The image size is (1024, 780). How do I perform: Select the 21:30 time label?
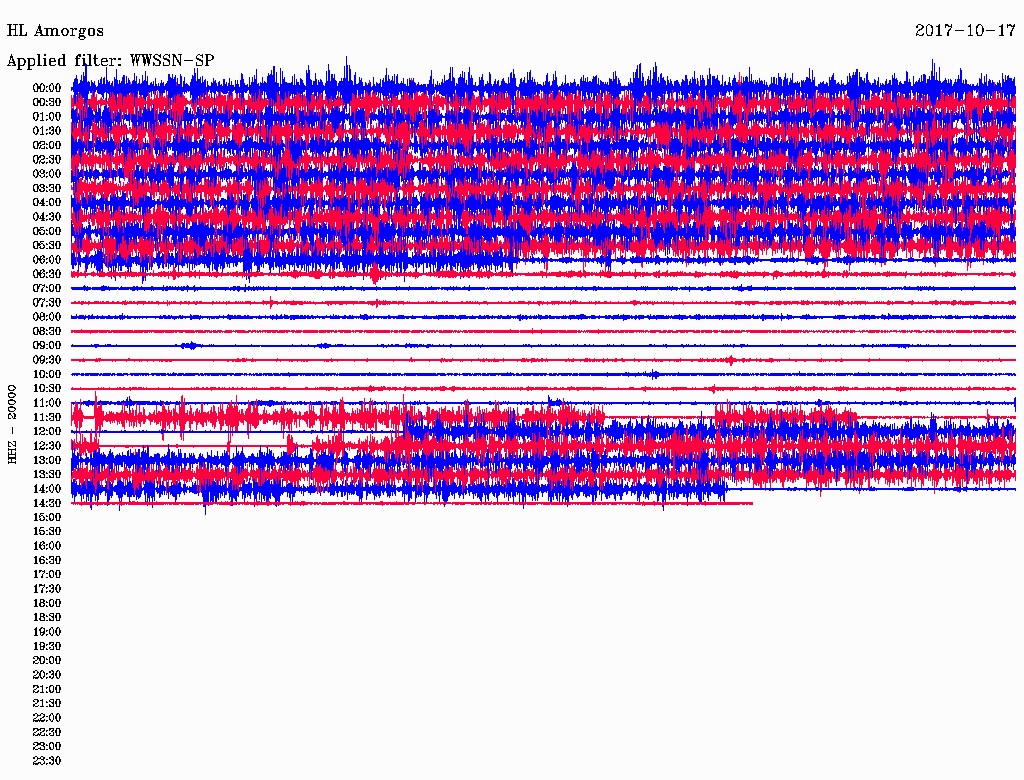coord(47,704)
